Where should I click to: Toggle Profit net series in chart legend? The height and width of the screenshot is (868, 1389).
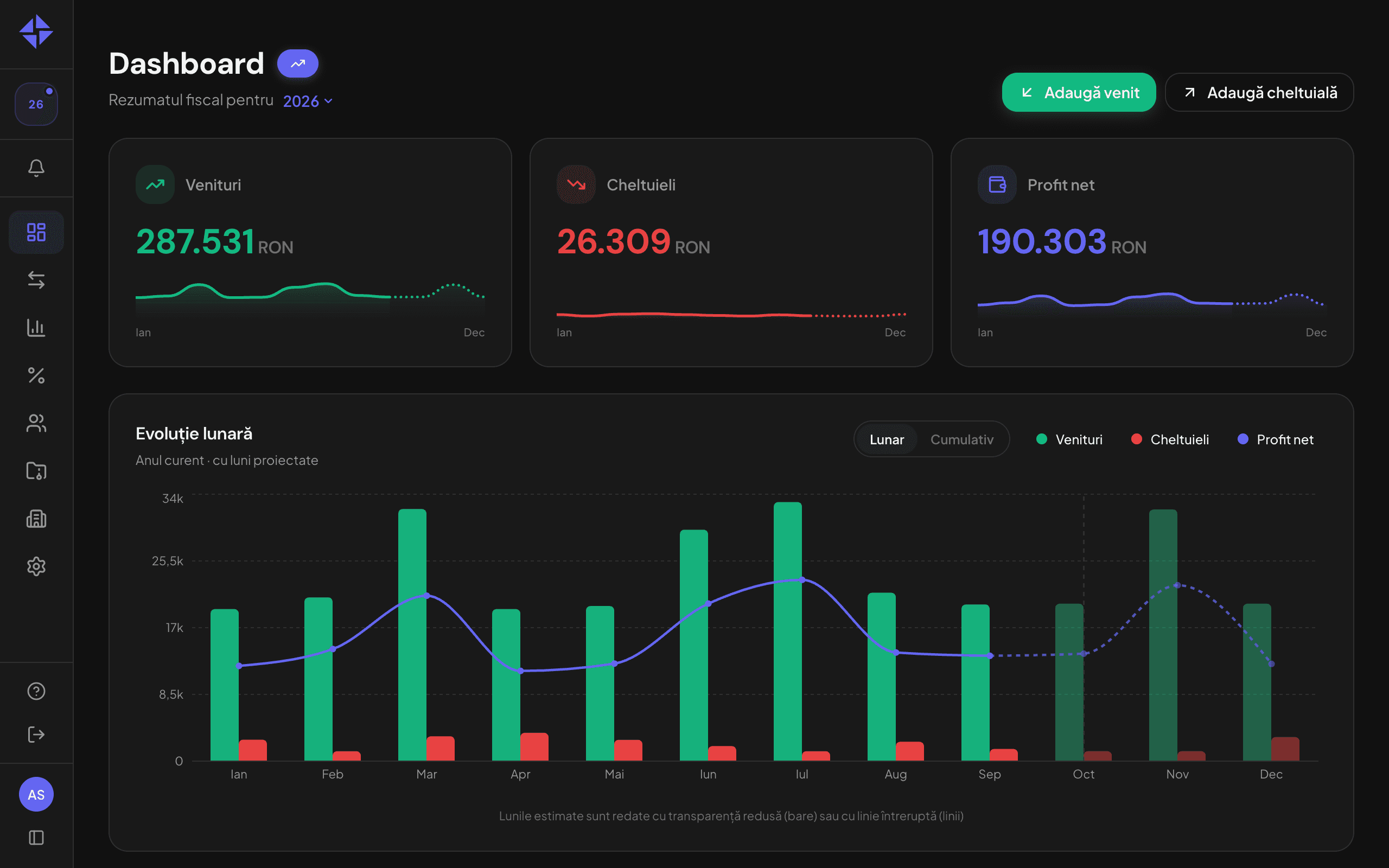point(1276,439)
